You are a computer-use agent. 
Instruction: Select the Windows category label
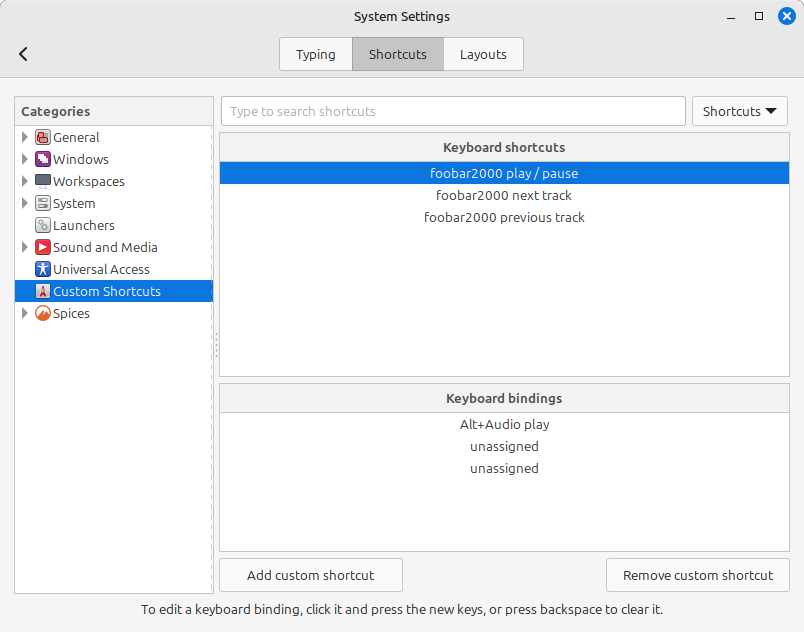(x=81, y=159)
